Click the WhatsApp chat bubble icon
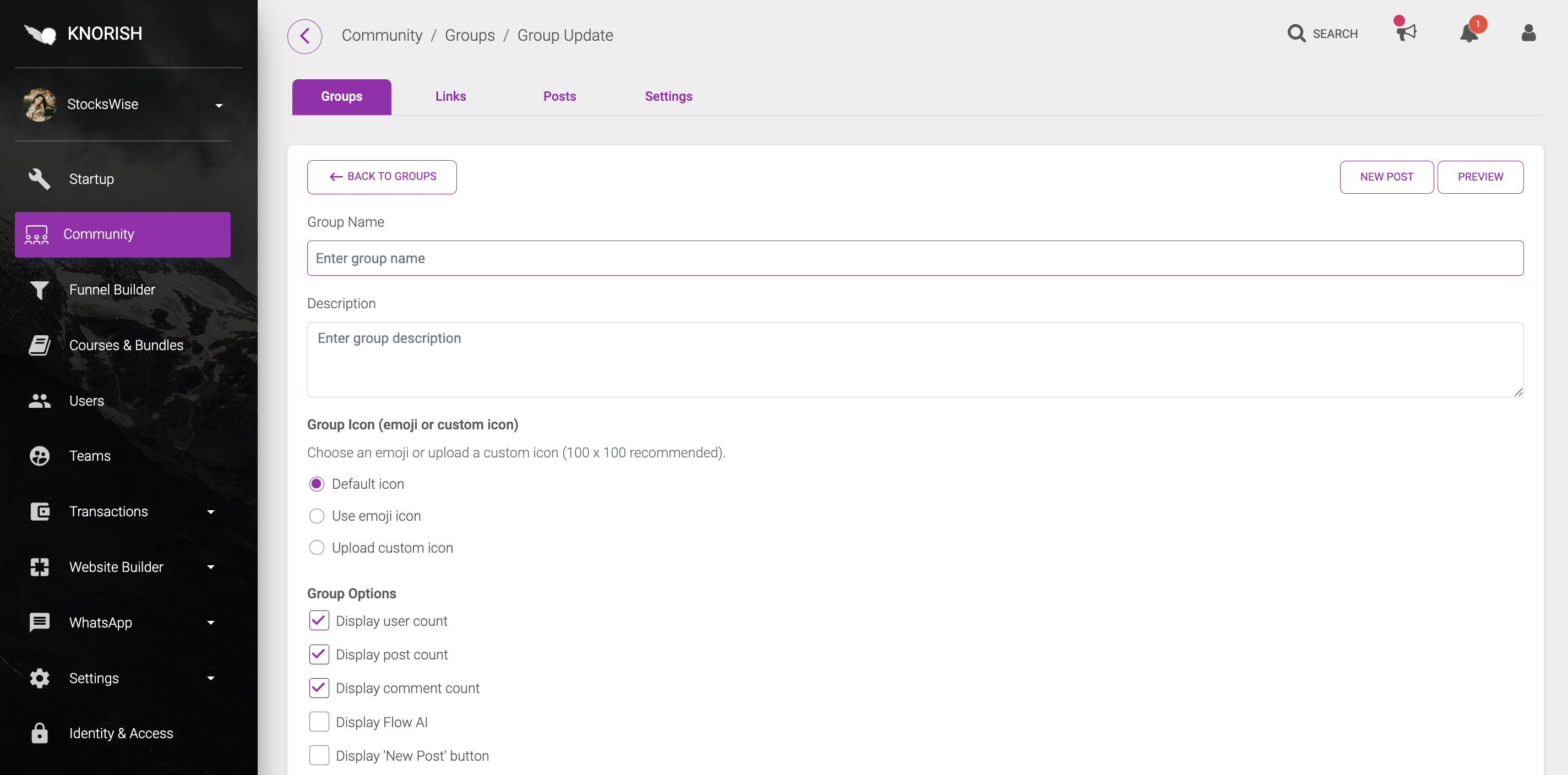 (40, 623)
